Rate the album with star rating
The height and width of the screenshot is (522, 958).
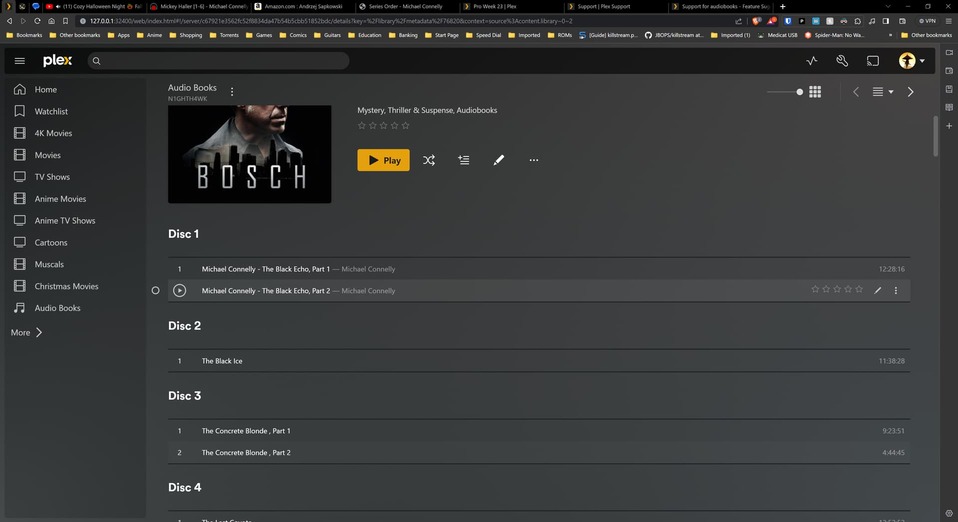click(x=384, y=125)
